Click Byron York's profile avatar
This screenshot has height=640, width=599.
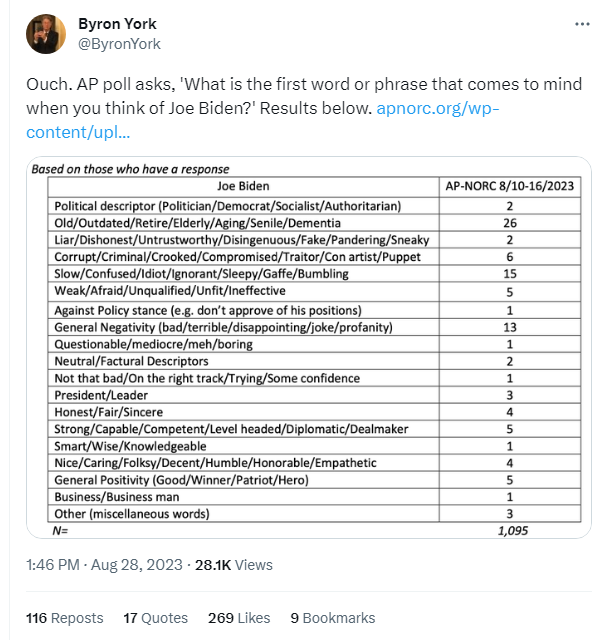[46, 34]
